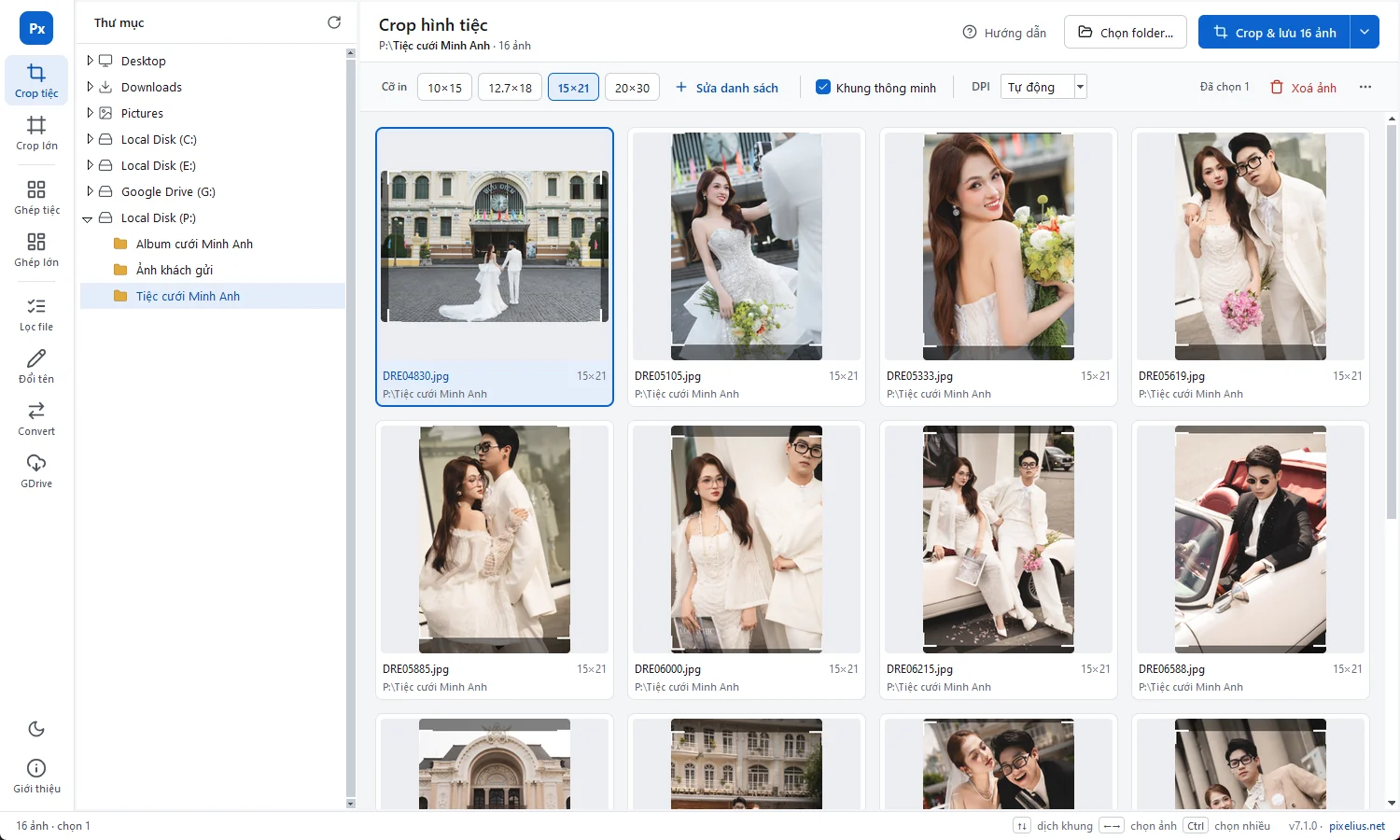Select Album cưới Minh Anh folder
This screenshot has width=1400, height=840.
[213, 244]
